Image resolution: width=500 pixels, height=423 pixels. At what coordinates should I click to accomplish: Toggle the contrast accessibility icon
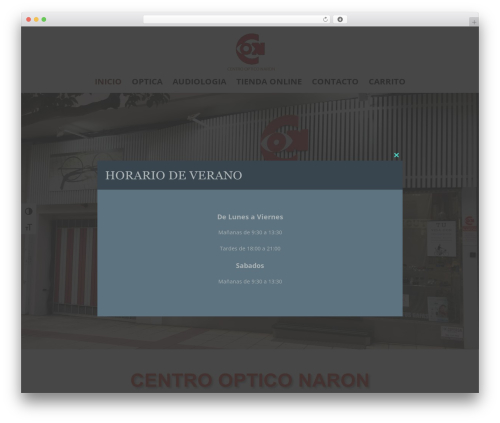(x=29, y=211)
